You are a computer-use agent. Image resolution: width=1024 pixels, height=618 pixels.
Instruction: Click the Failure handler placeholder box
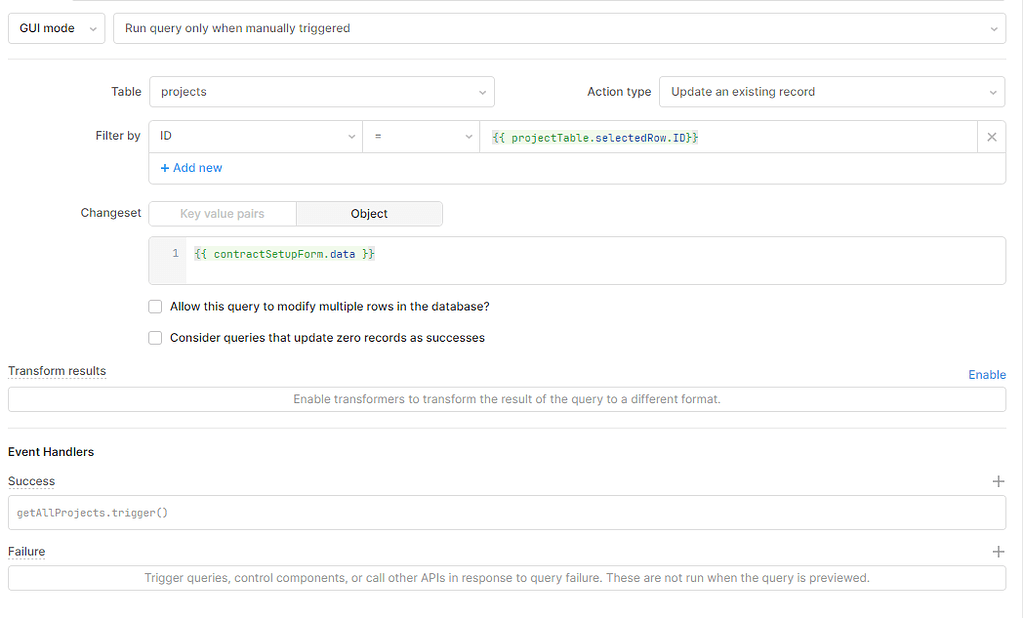507,578
